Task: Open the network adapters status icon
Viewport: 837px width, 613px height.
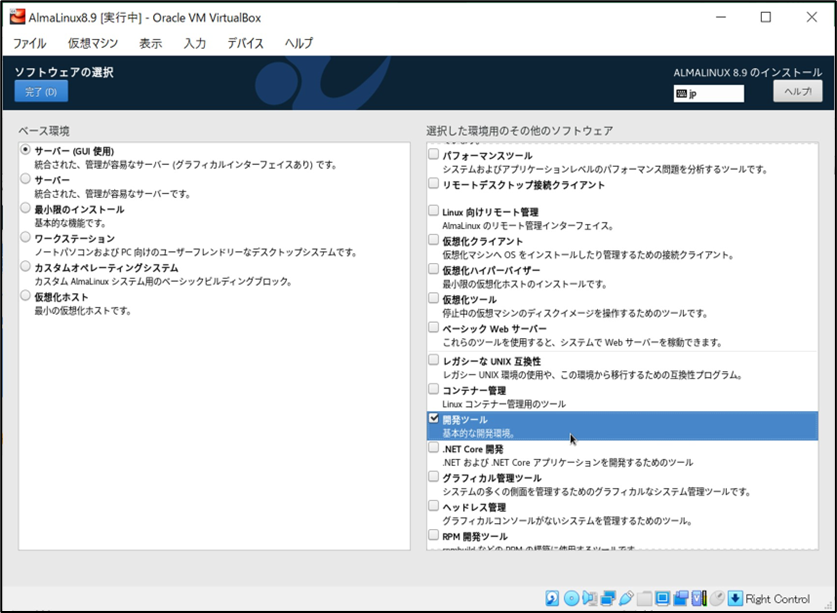Action: [x=608, y=598]
